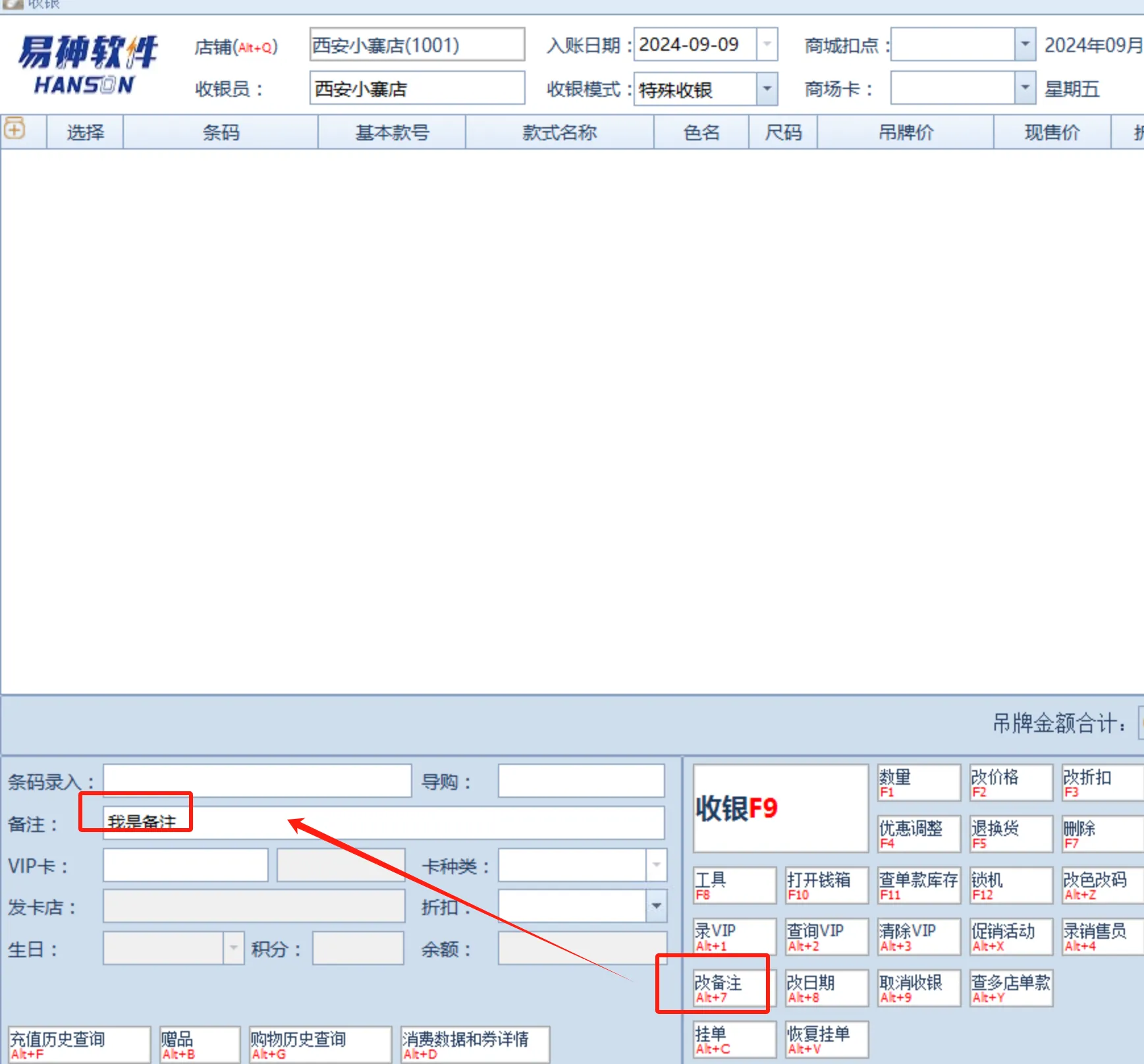Click 查询VIP Alt+2 button
The image size is (1144, 1064).
click(826, 936)
